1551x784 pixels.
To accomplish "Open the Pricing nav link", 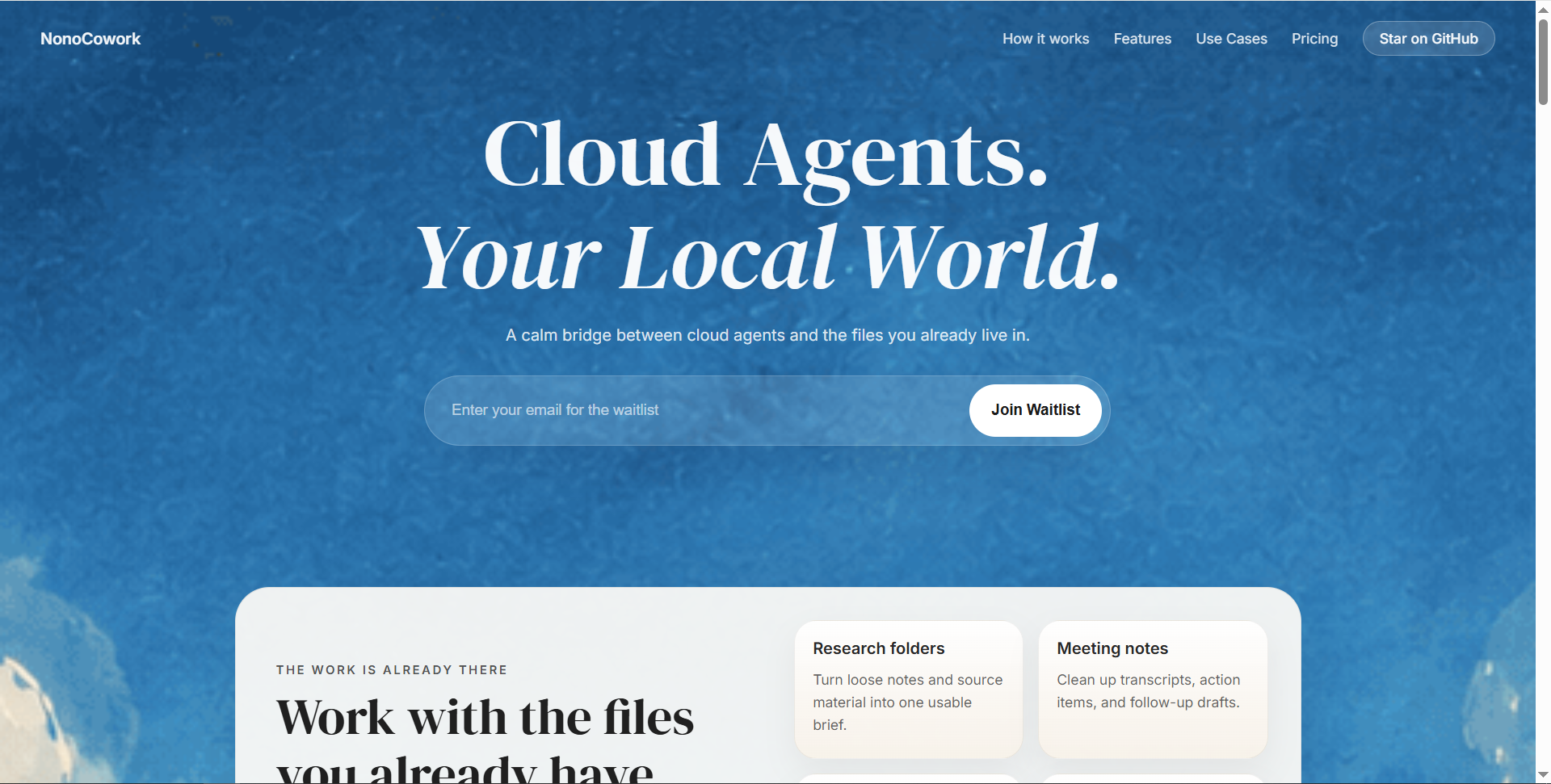I will point(1314,39).
